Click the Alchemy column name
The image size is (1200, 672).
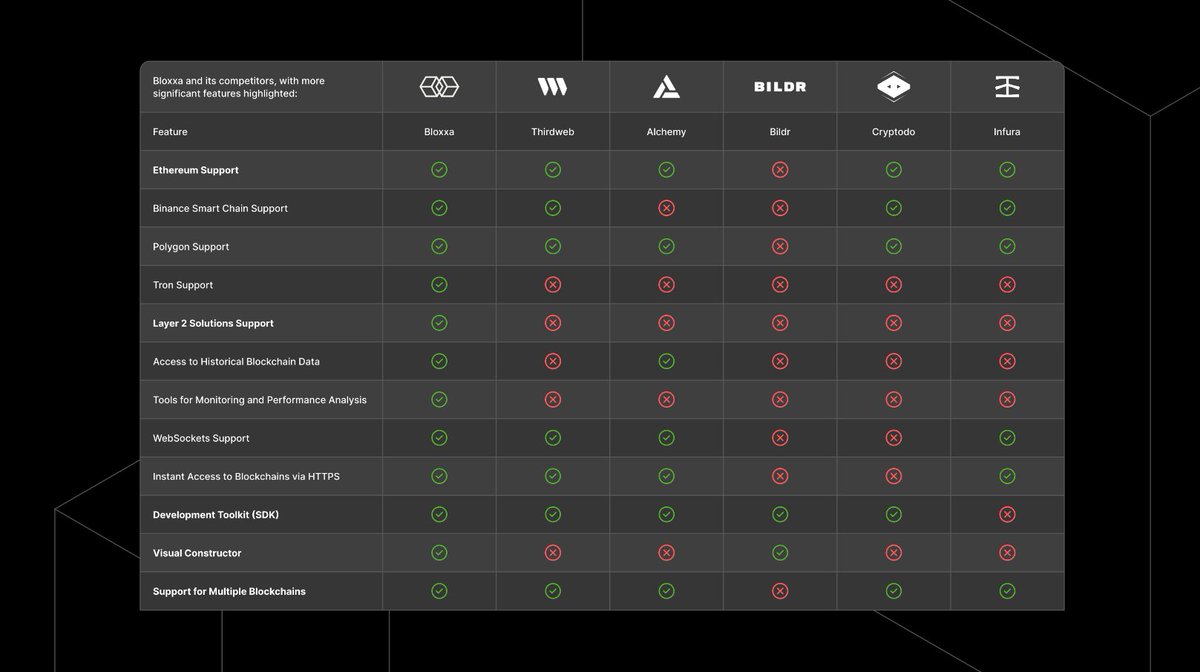[x=666, y=132]
